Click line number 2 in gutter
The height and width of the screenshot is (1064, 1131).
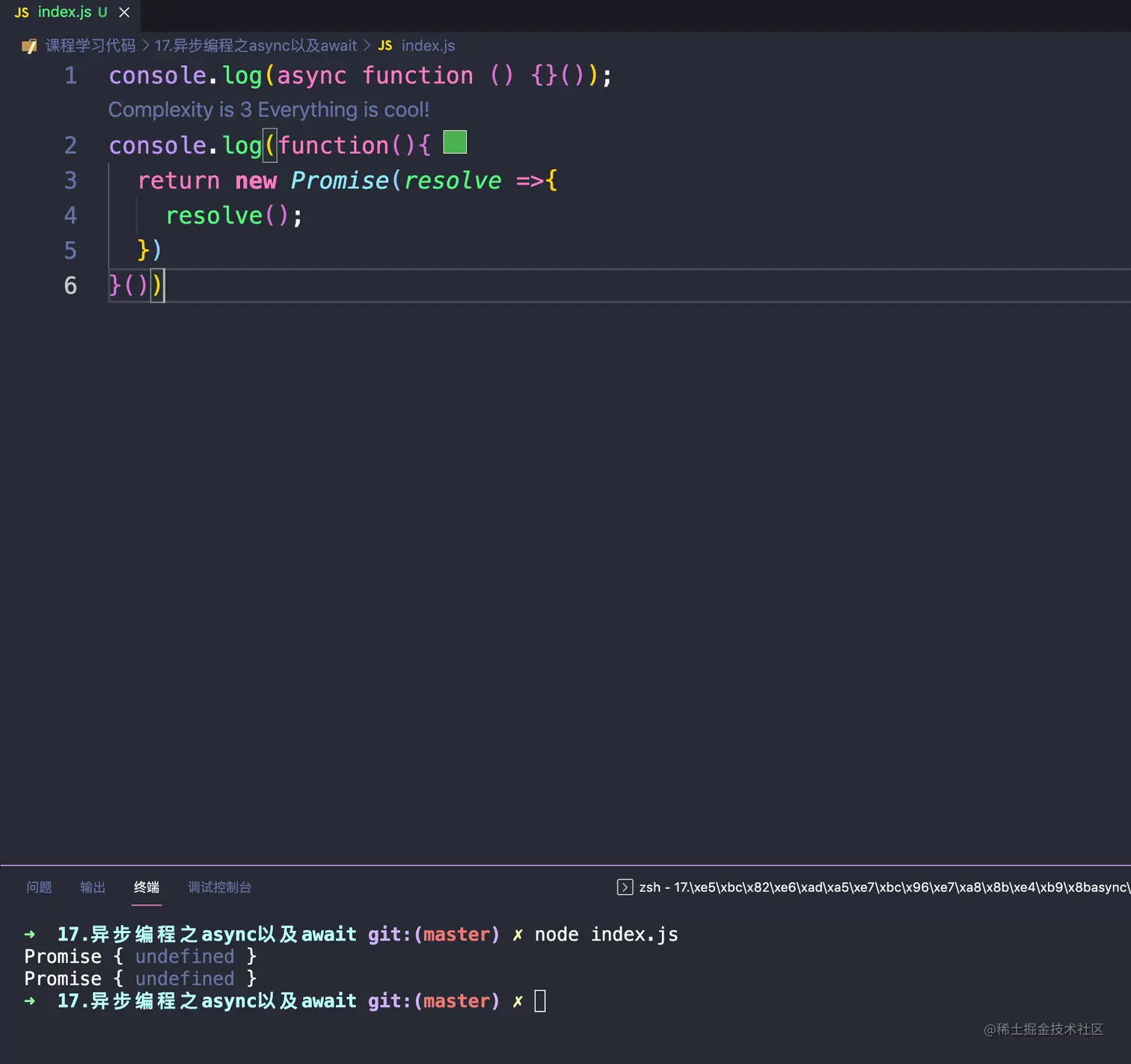click(x=71, y=145)
